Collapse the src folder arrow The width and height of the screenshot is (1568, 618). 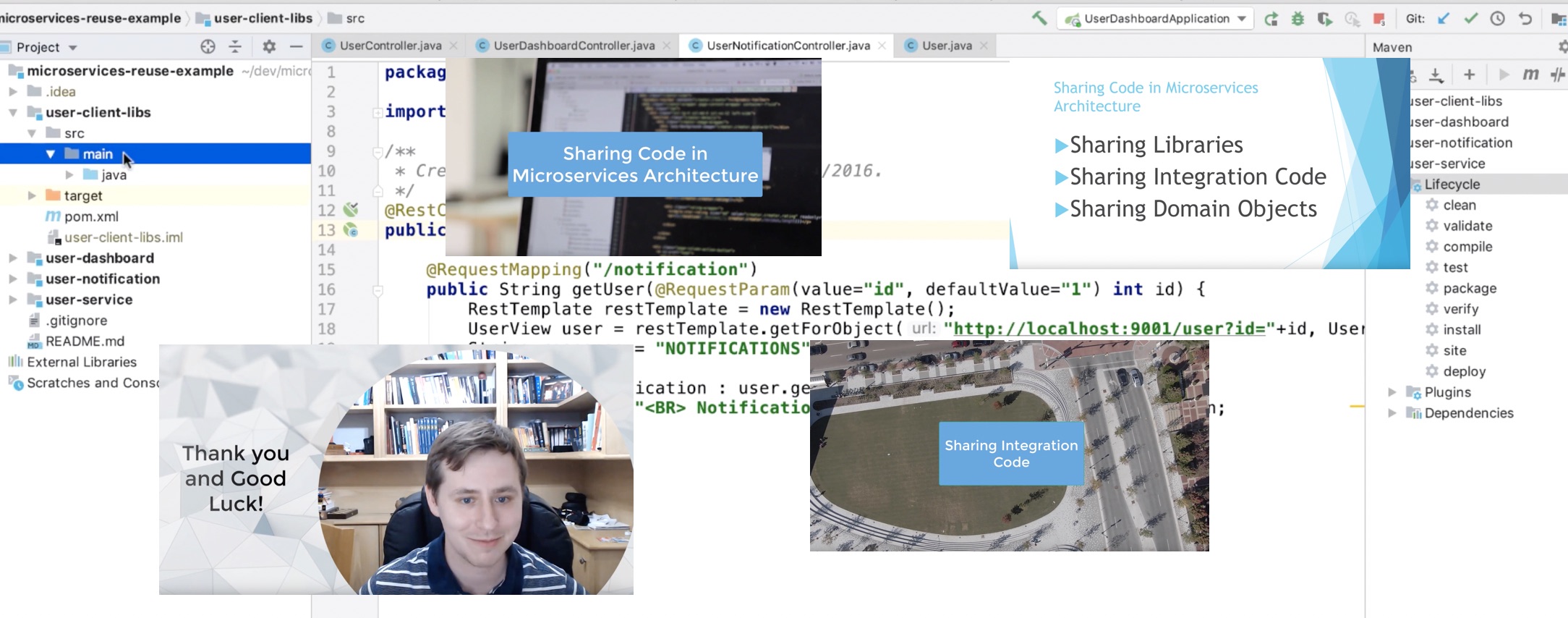coord(32,133)
